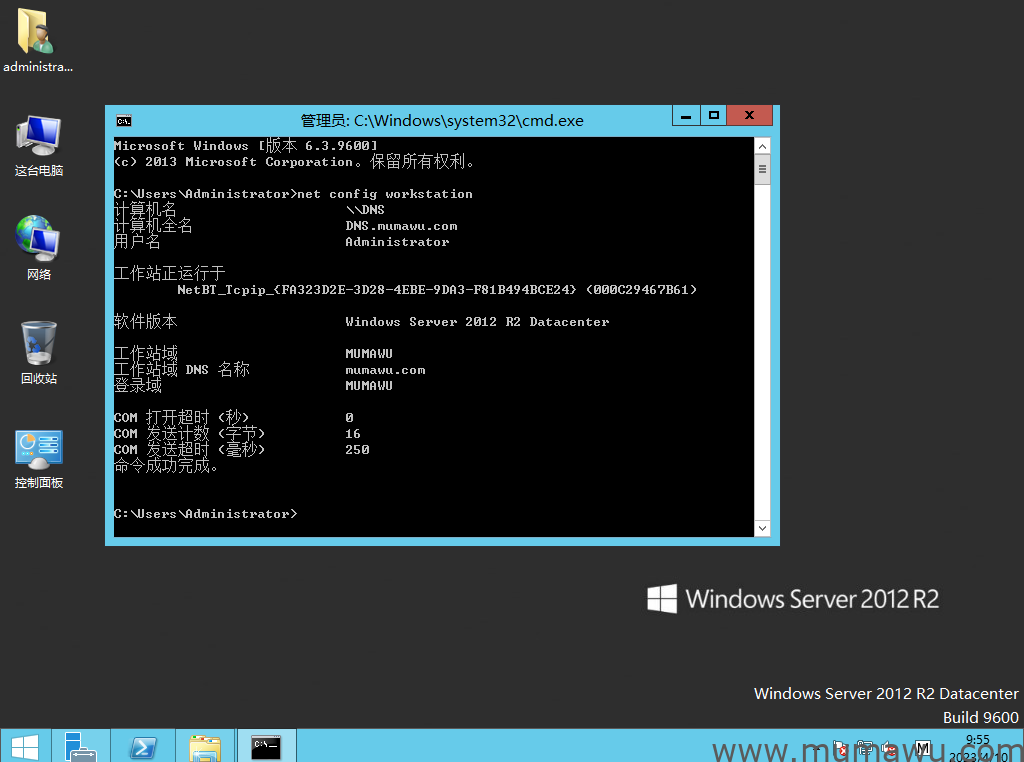Launch Windows PowerShell from the taskbar

(142, 747)
